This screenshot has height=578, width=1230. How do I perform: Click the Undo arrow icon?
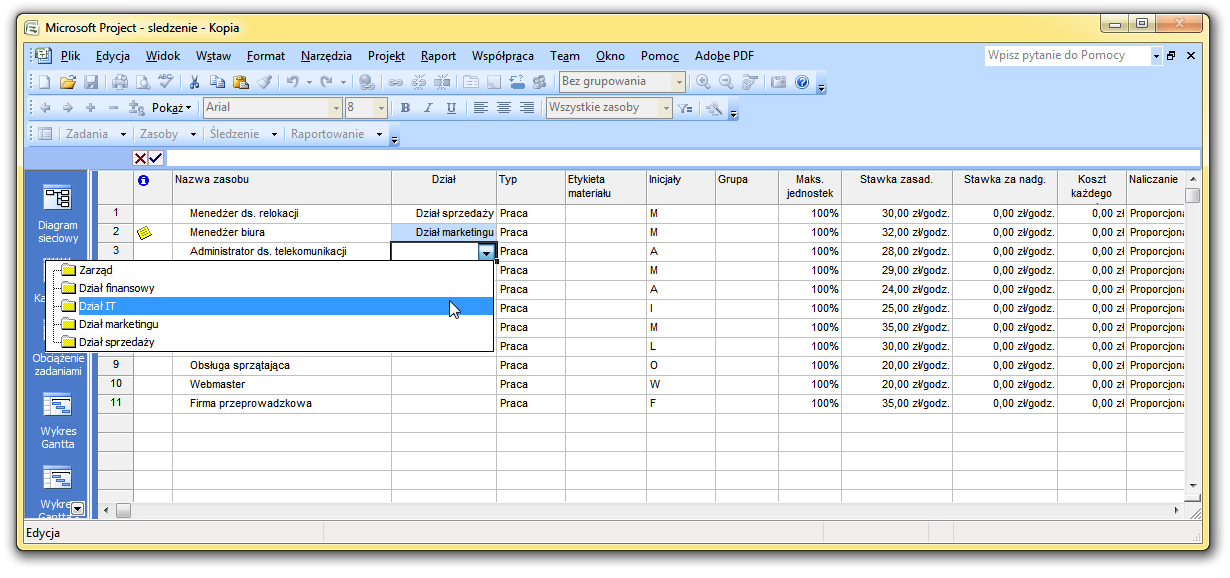[292, 82]
